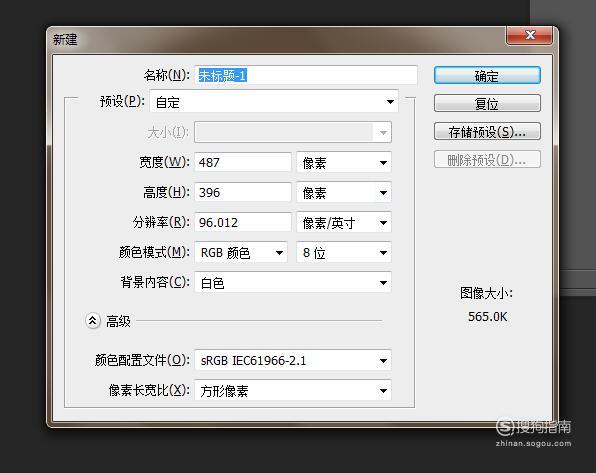The width and height of the screenshot is (596, 473).
Task: Click the 名称(N): label
Action: point(166,75)
